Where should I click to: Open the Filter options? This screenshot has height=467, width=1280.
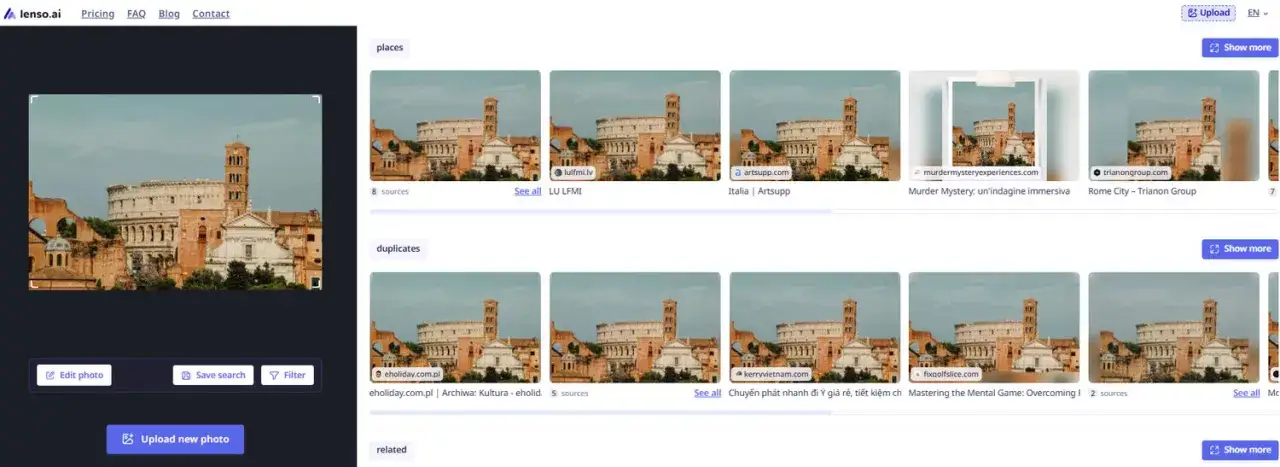click(287, 375)
